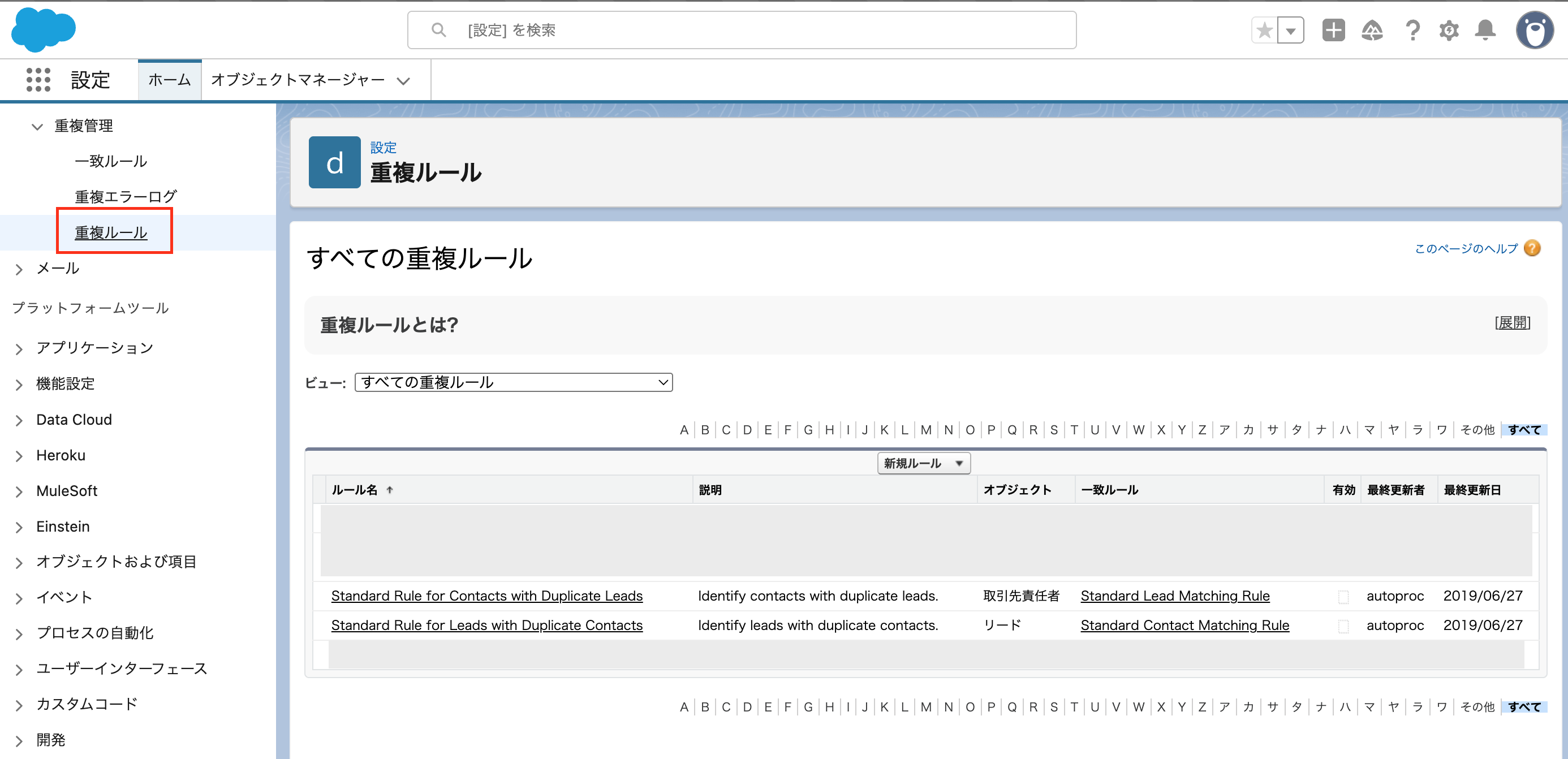Image resolution: width=1568 pixels, height=759 pixels.
Task: Collapse the 重複管理 tree section
Action: (37, 127)
